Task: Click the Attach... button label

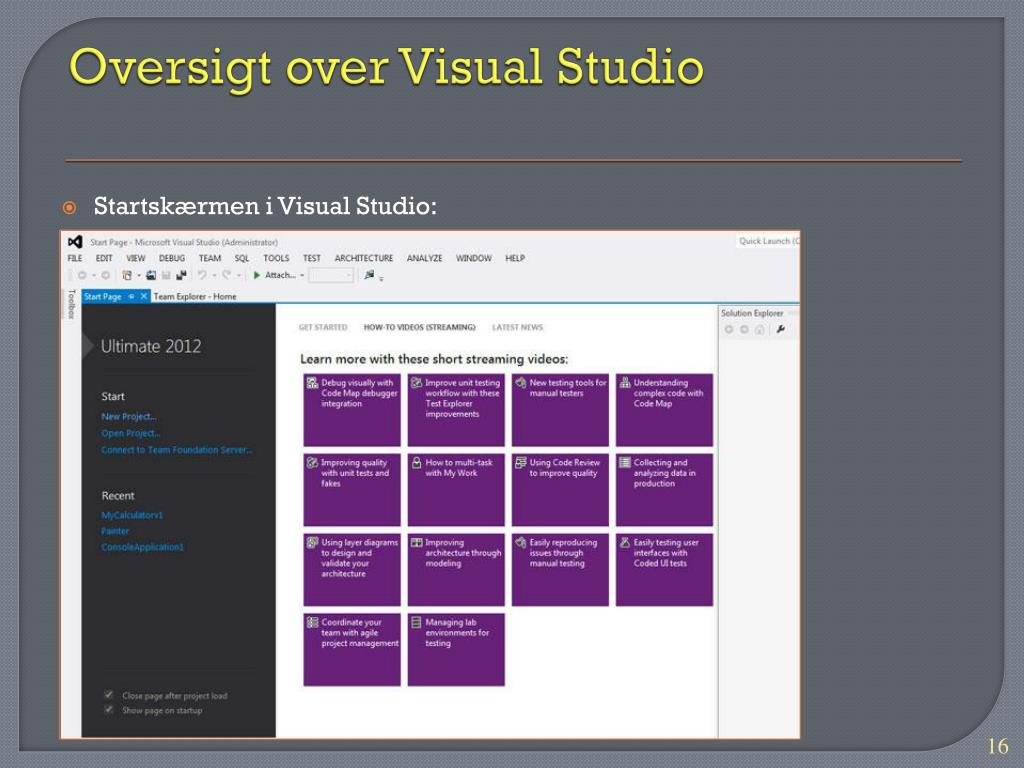Action: coord(280,276)
